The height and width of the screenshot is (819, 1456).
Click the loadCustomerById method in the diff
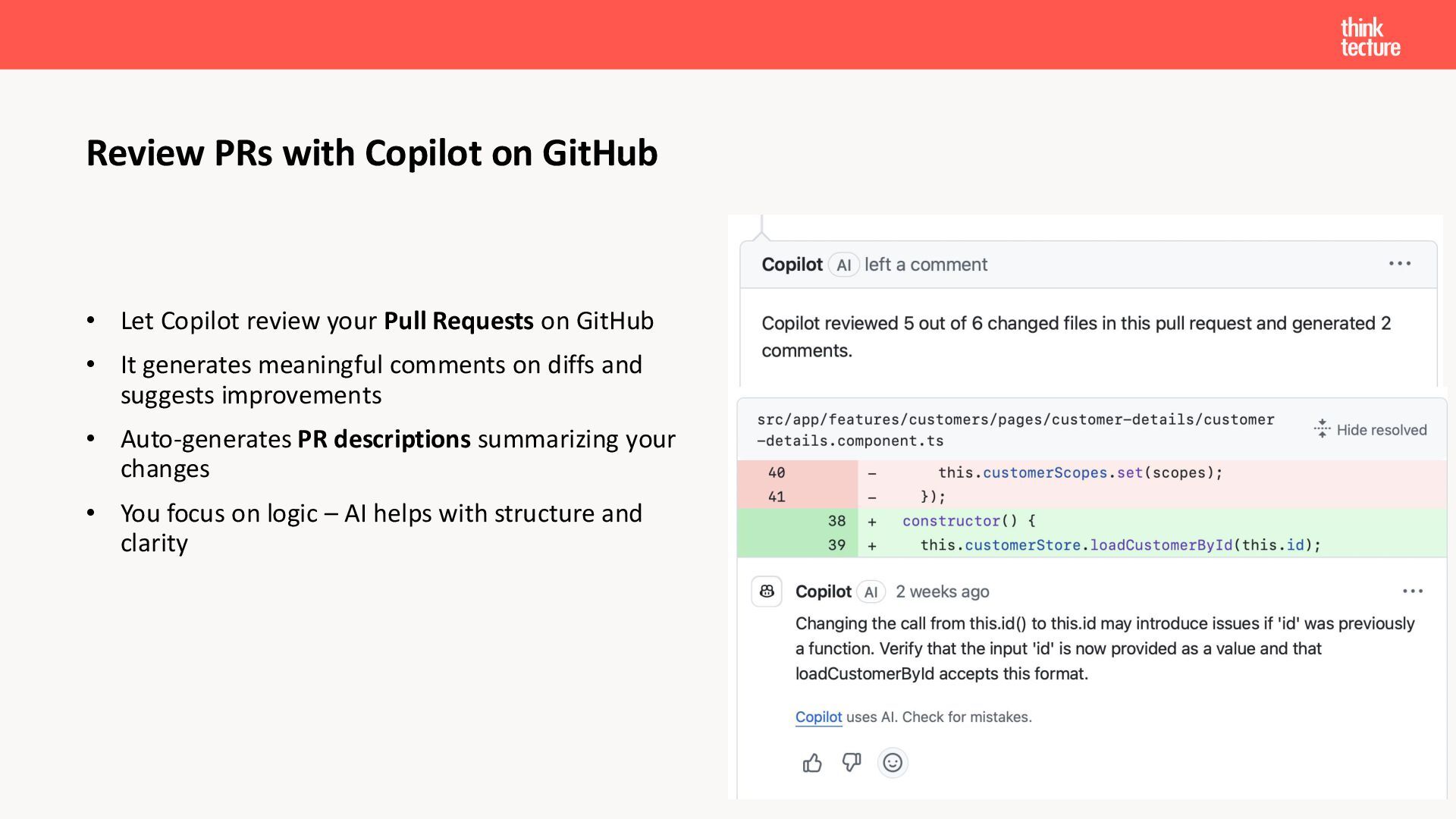pos(1161,545)
